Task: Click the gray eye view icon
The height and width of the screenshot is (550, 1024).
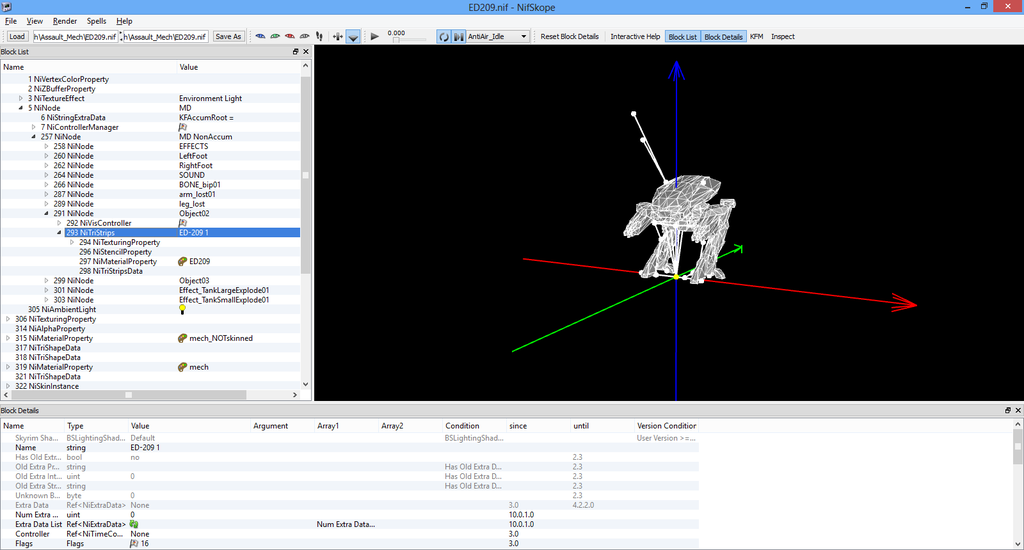Action: click(304, 37)
